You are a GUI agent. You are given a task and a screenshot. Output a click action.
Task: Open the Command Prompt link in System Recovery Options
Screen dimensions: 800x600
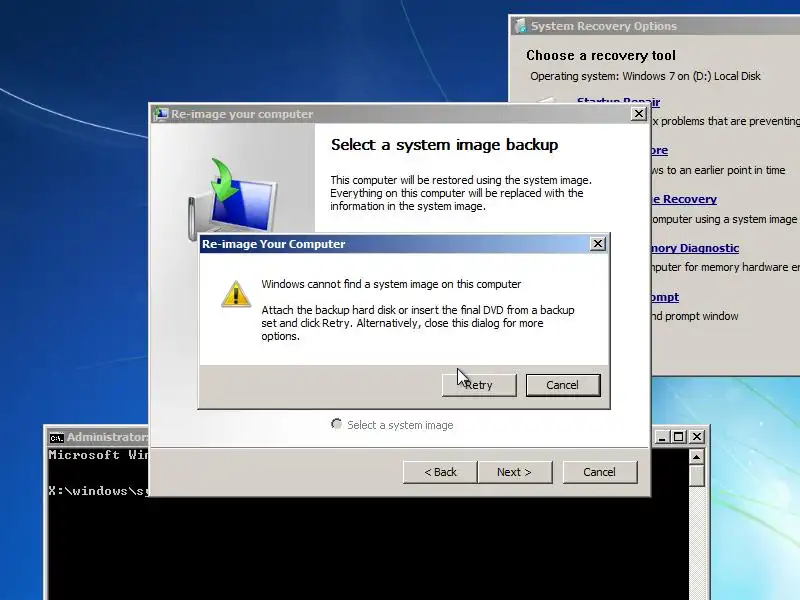pos(665,297)
